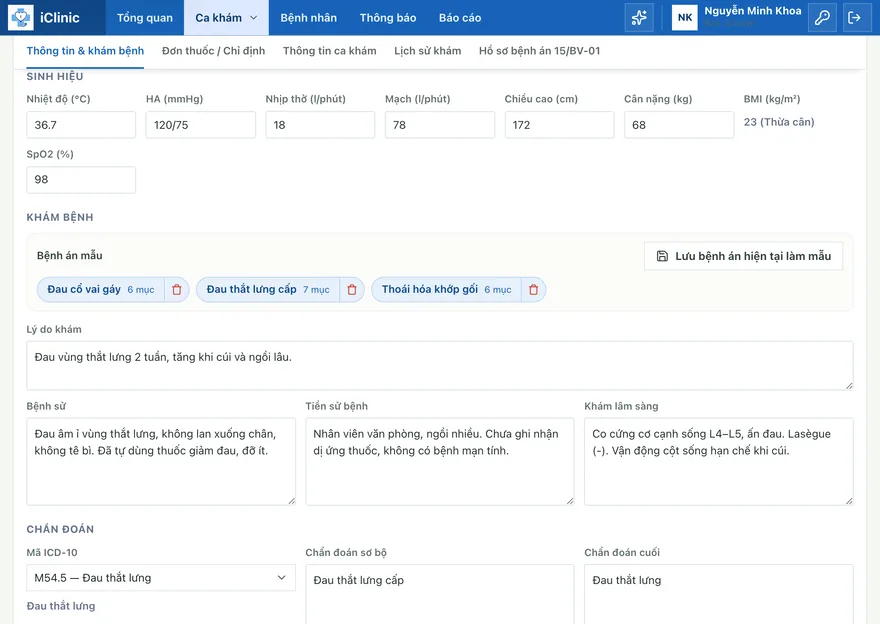
Task: Open the Báo cáo menu
Action: tap(460, 17)
